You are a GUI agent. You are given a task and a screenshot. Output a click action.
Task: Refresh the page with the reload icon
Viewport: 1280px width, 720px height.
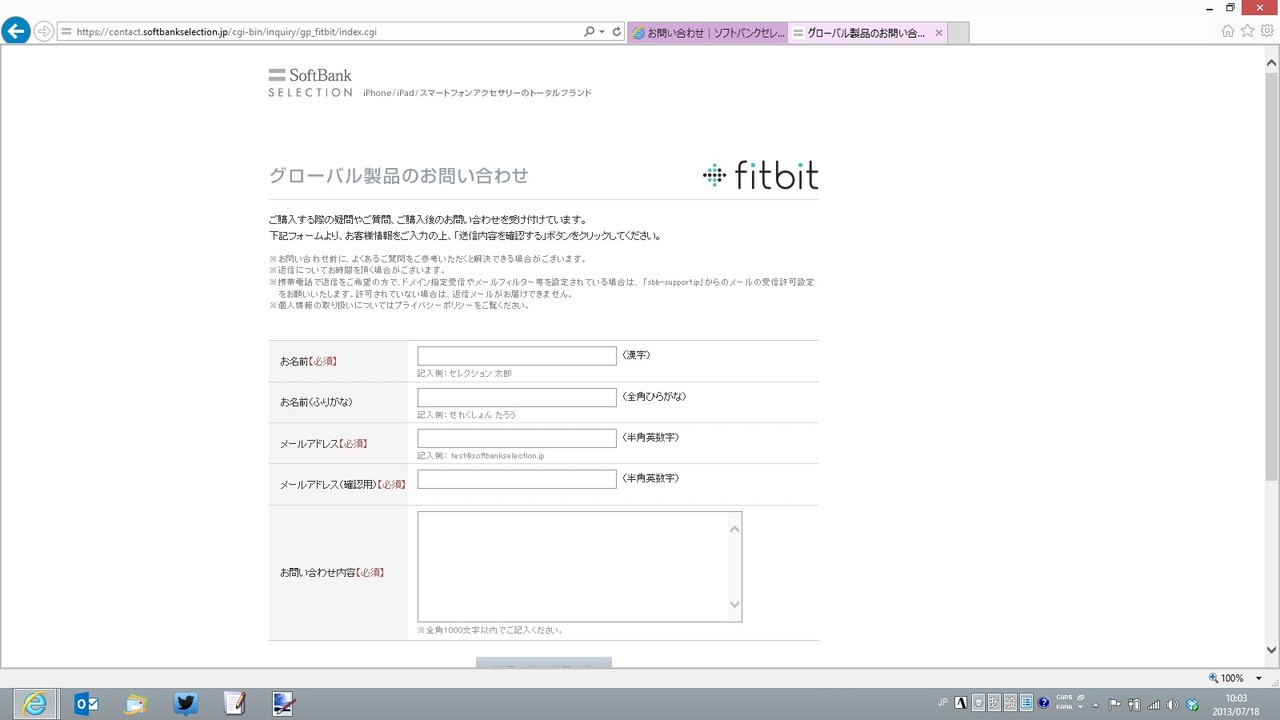pos(617,32)
